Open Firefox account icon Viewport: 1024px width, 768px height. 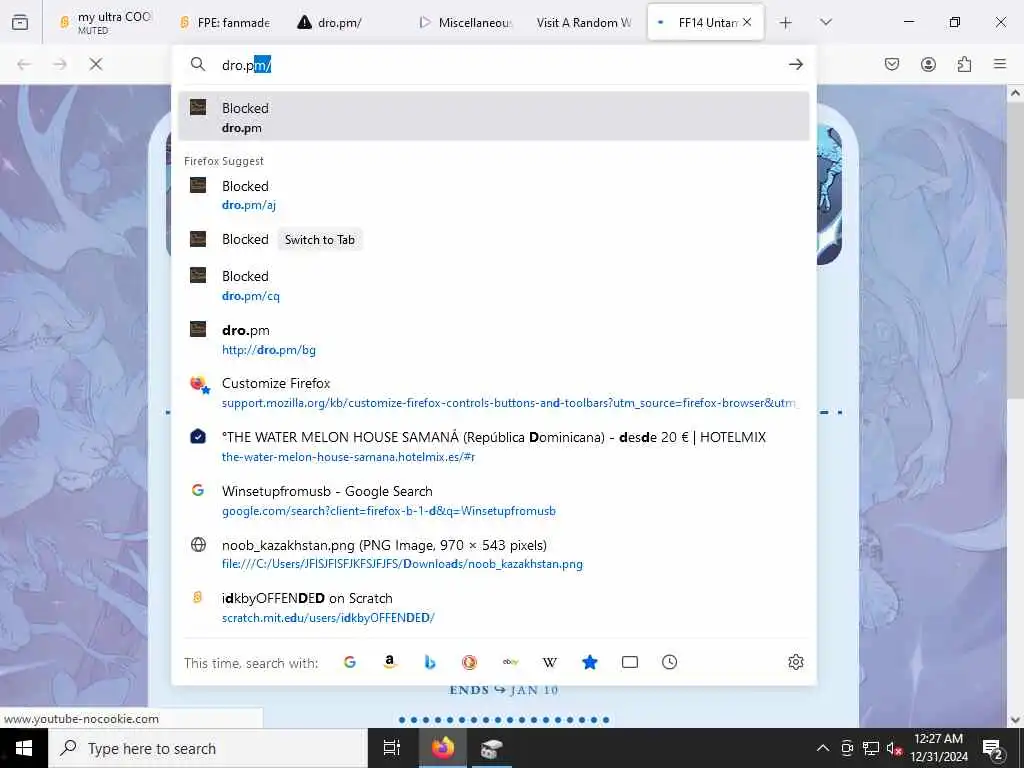coord(928,64)
